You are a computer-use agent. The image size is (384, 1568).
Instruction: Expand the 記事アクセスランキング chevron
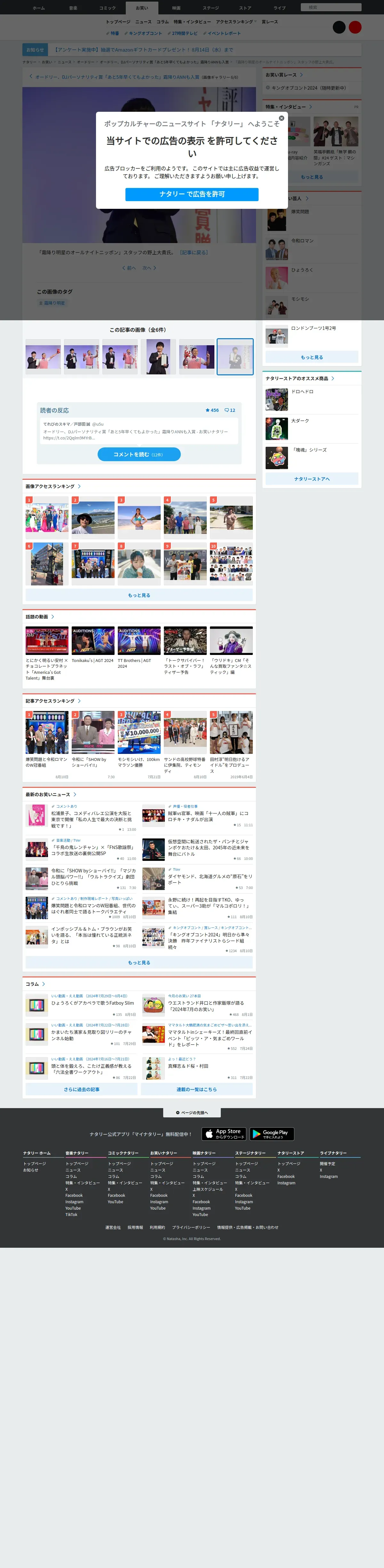[x=79, y=701]
